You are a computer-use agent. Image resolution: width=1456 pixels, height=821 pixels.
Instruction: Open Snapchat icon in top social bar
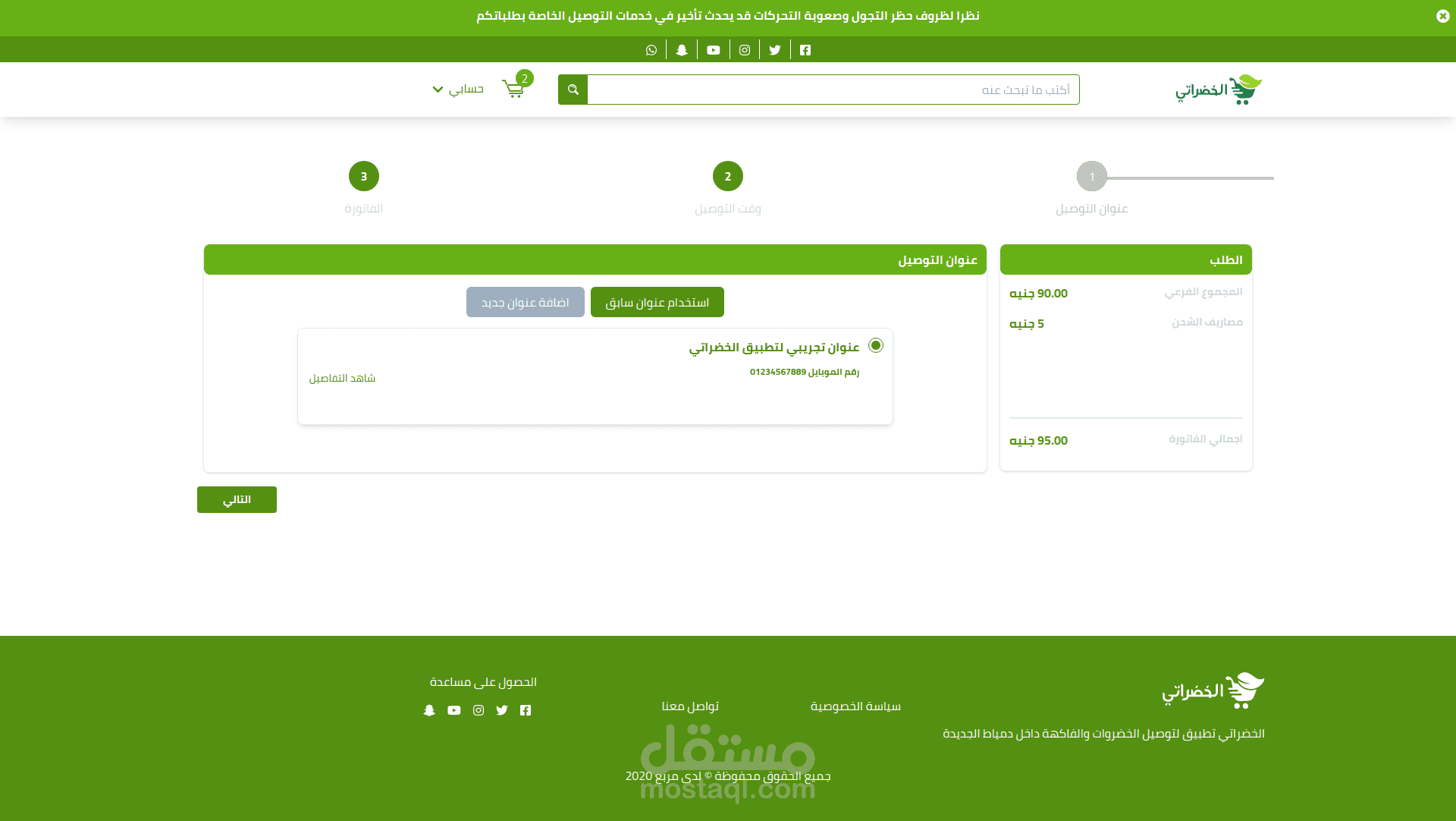pyautogui.click(x=682, y=50)
